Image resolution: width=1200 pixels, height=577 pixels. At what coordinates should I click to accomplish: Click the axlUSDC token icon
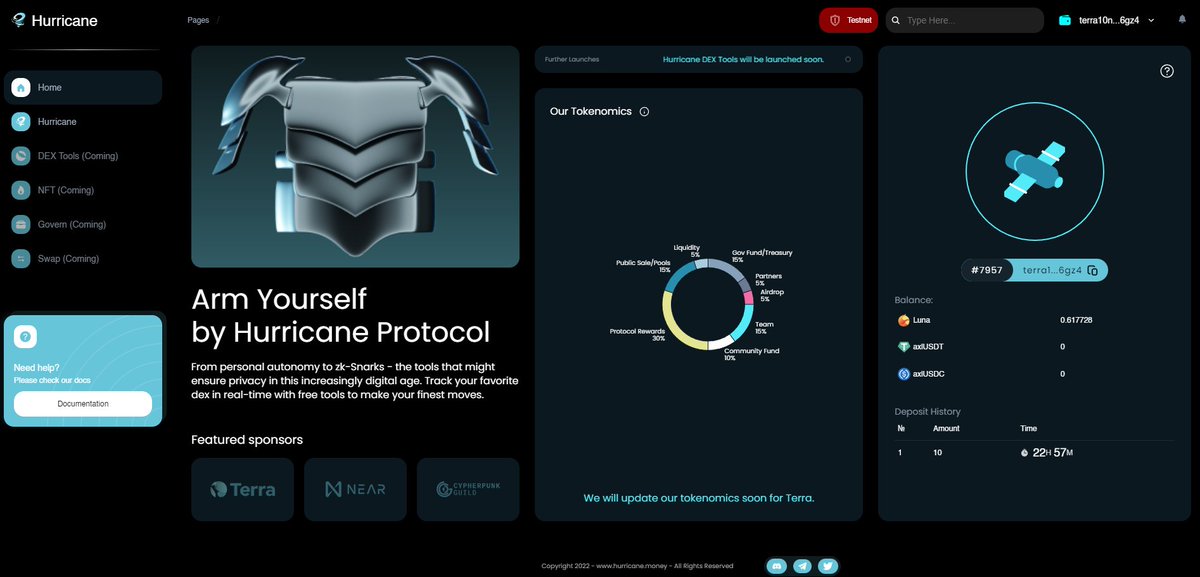coord(904,374)
